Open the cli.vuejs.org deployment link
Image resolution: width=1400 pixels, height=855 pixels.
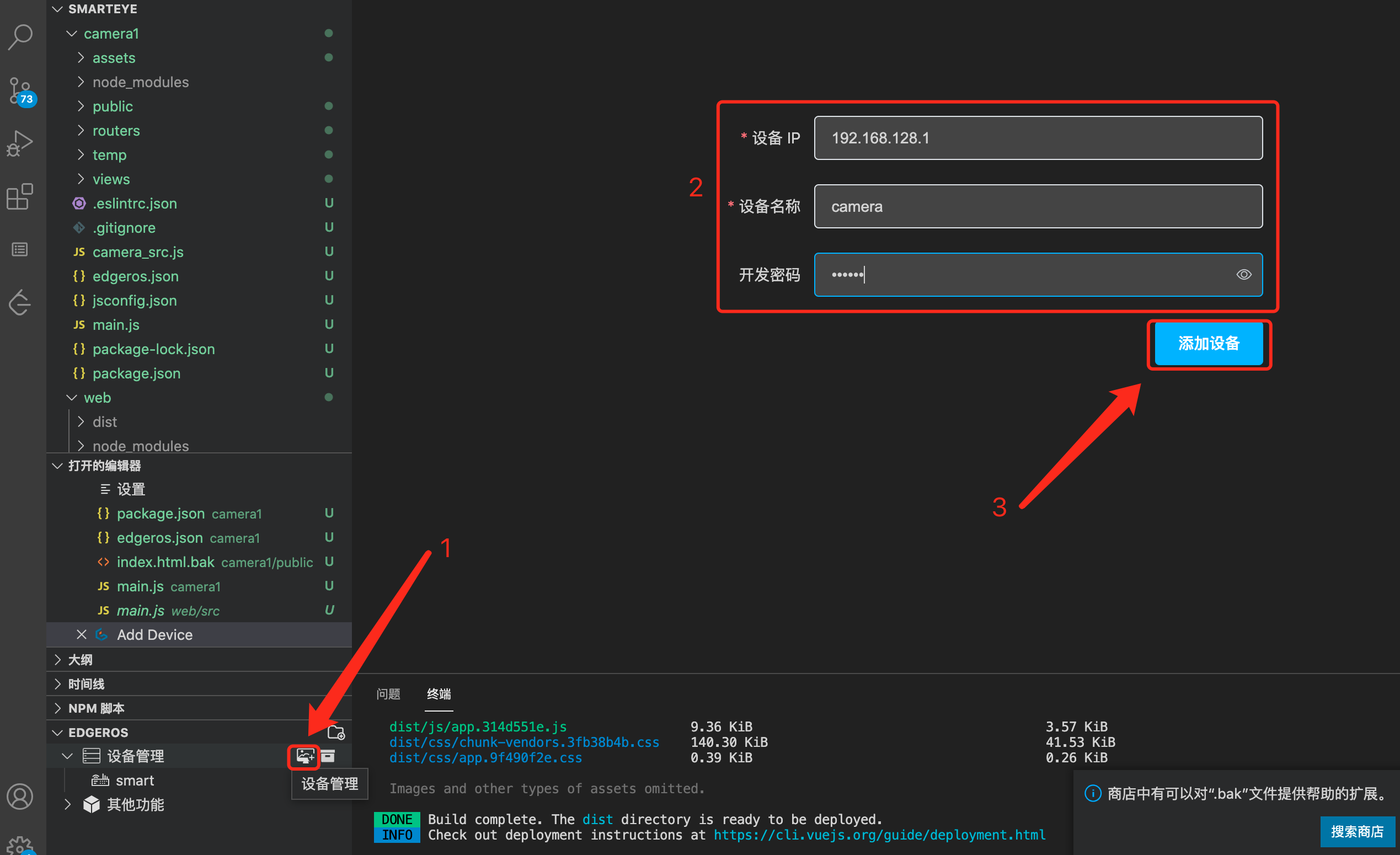tap(879, 835)
